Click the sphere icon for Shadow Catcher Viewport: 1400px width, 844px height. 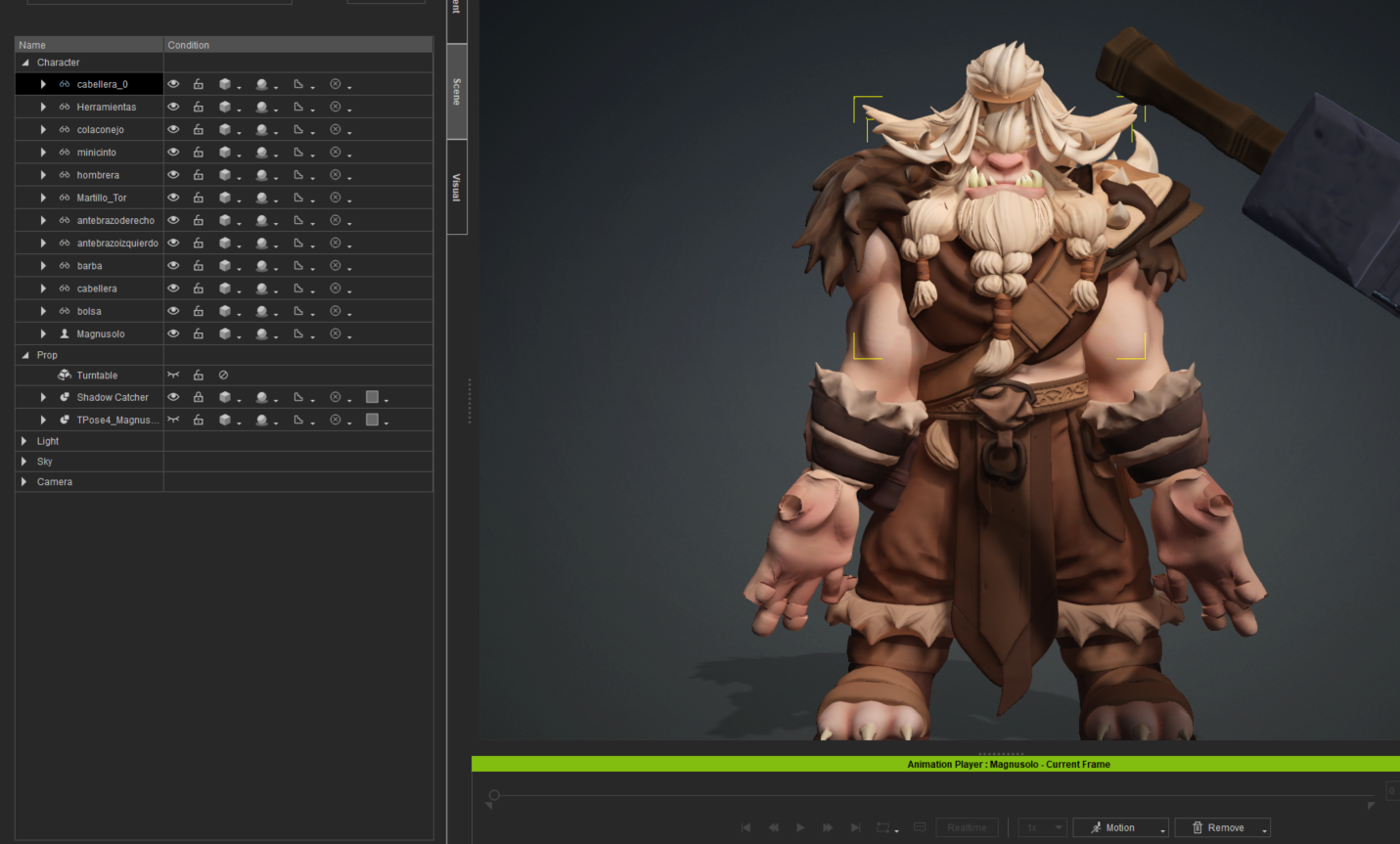pyautogui.click(x=261, y=397)
